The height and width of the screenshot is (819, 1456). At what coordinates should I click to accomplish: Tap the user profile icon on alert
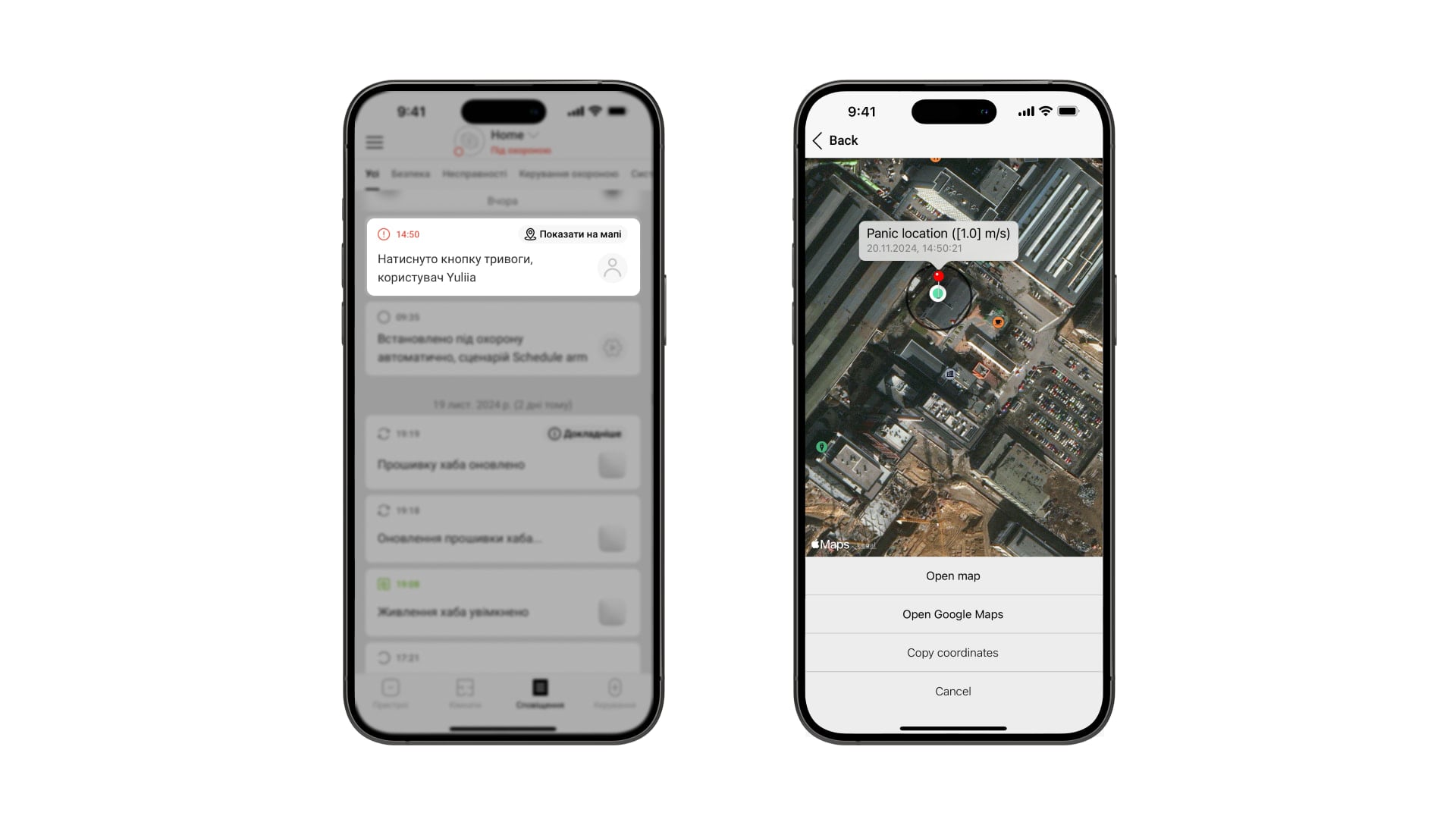614,268
